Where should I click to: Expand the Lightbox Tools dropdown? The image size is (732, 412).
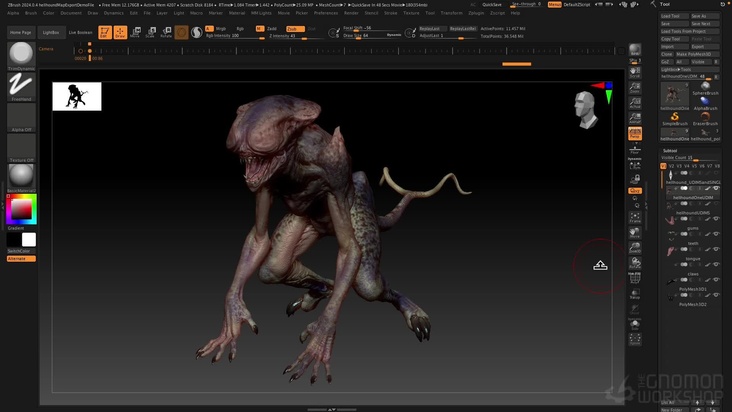[690, 69]
